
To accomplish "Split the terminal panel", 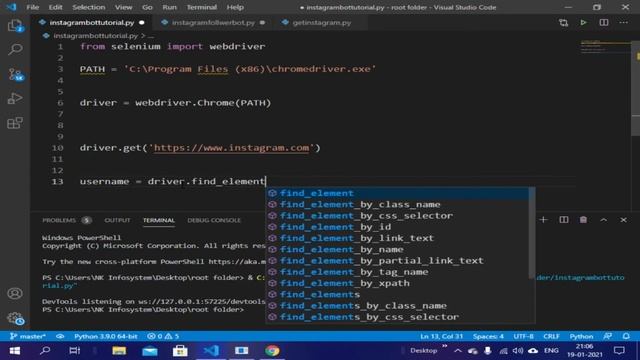I will (x=564, y=220).
